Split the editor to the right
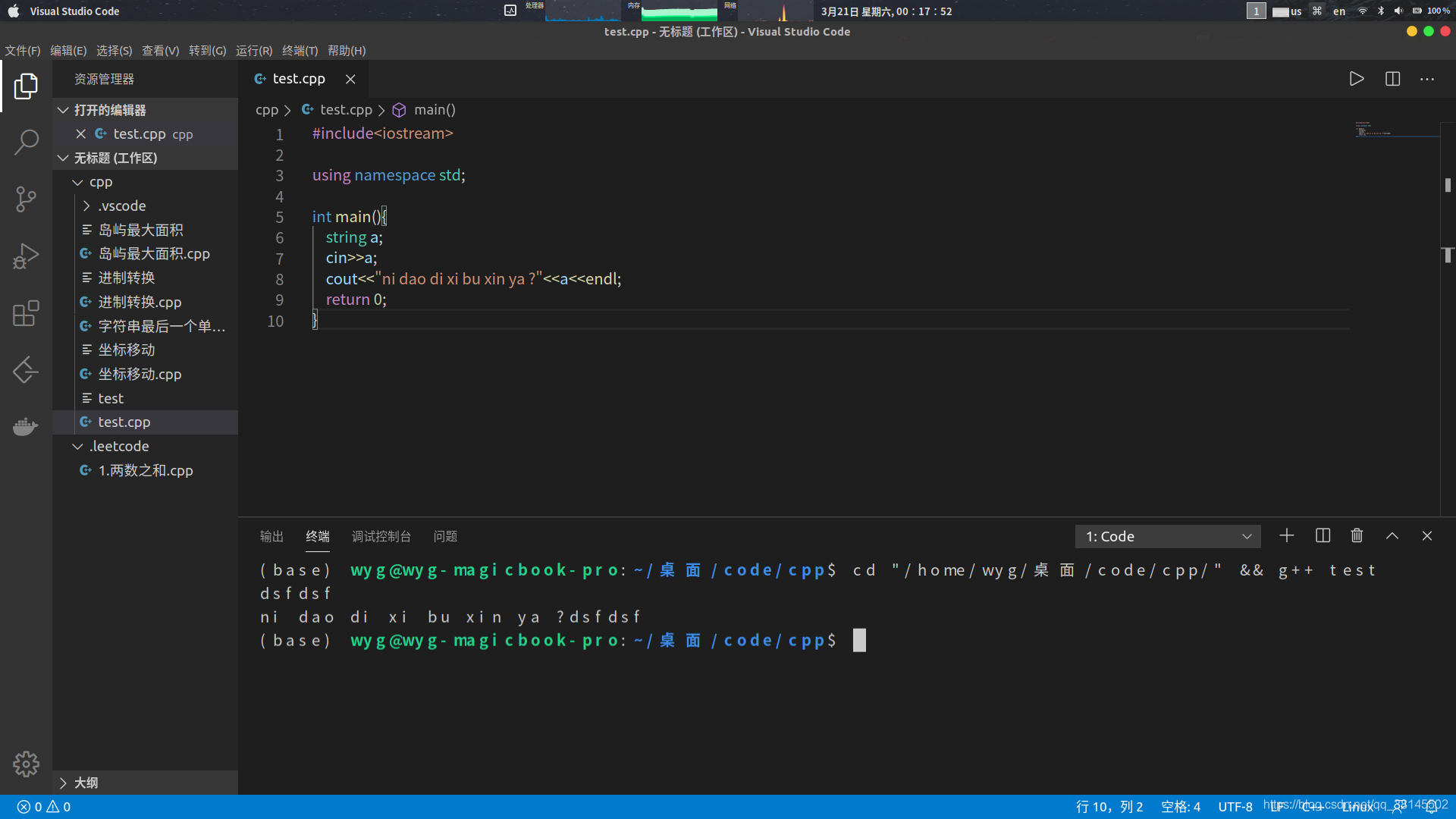The image size is (1456, 819). 1392,79
